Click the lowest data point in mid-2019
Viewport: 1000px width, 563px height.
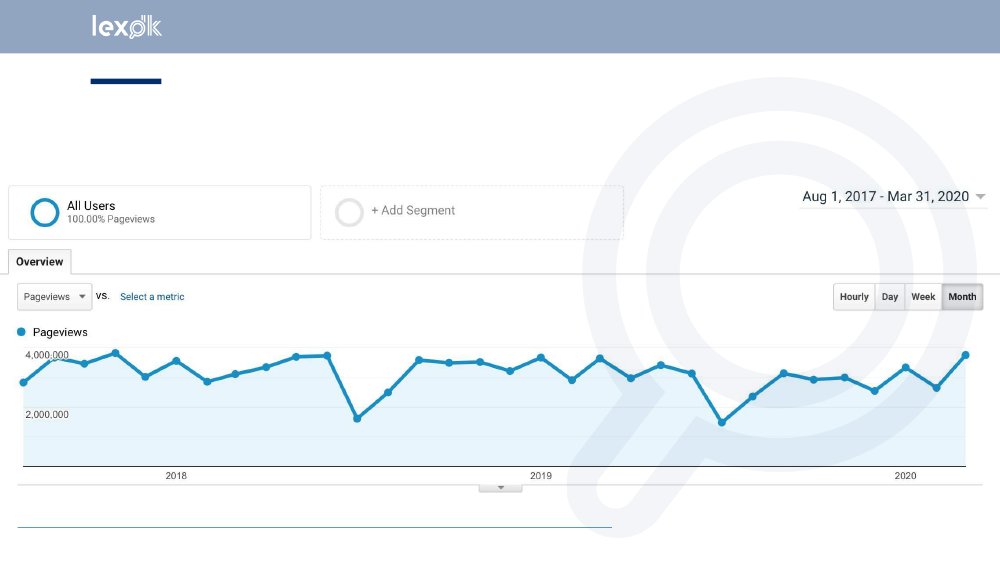tap(722, 423)
